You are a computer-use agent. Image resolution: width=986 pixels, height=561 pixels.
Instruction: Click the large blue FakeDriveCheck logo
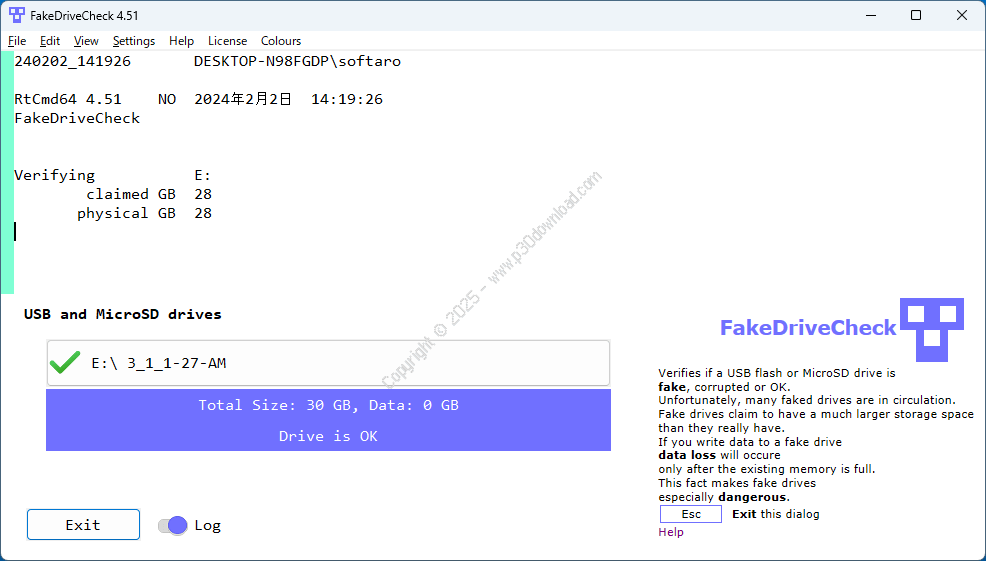(931, 328)
